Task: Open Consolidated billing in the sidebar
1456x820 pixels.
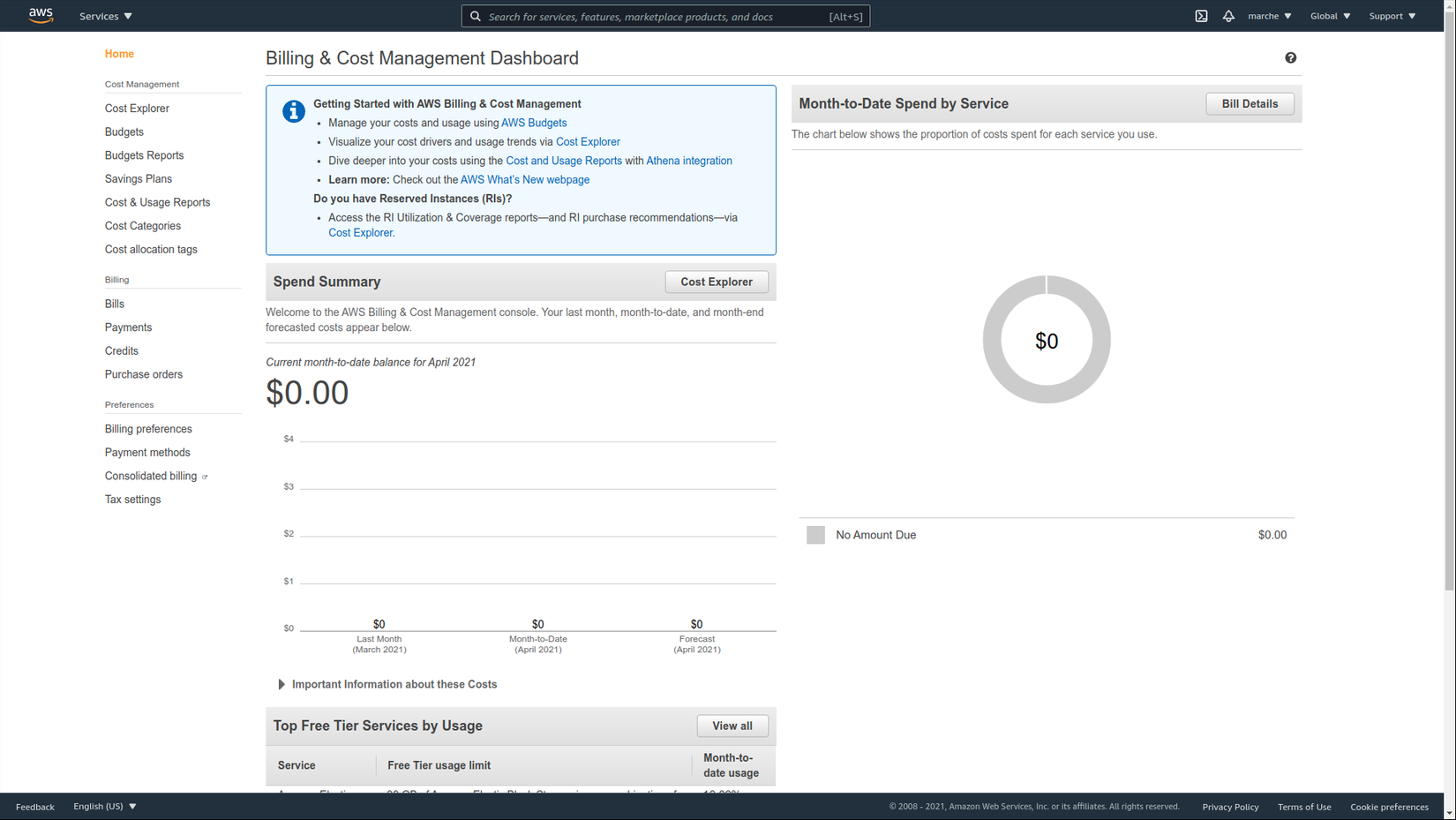Action: [151, 476]
